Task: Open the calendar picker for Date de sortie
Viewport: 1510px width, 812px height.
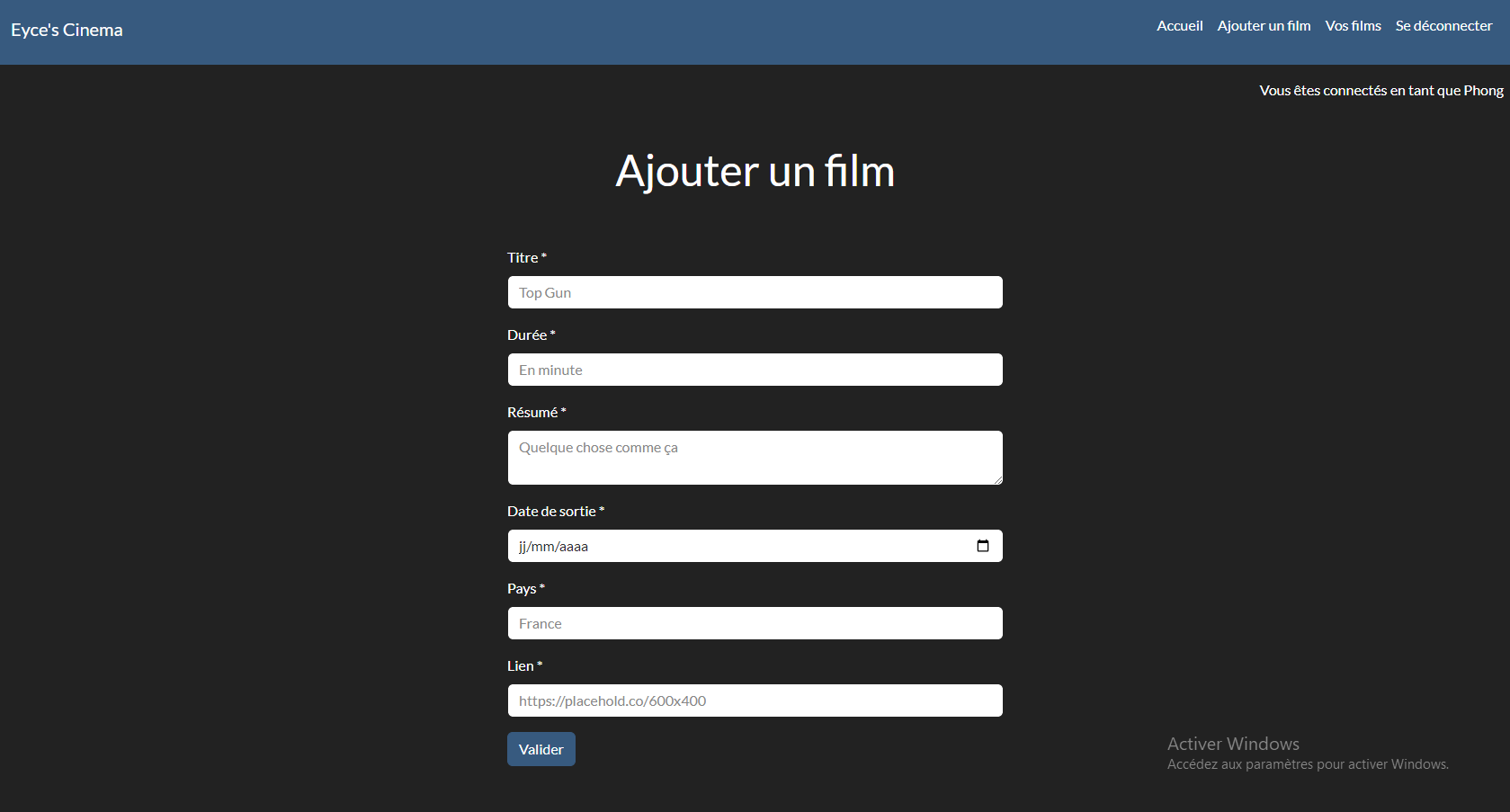Action: tap(982, 546)
